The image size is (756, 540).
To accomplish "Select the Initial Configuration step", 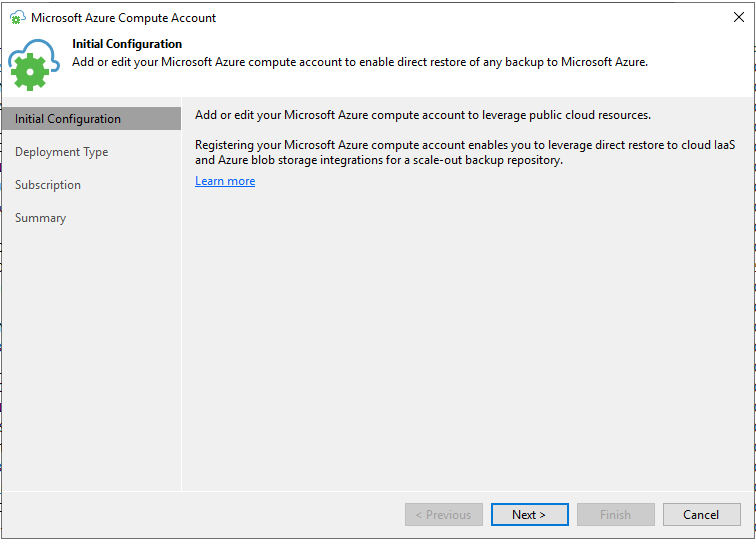I will pyautogui.click(x=68, y=119).
